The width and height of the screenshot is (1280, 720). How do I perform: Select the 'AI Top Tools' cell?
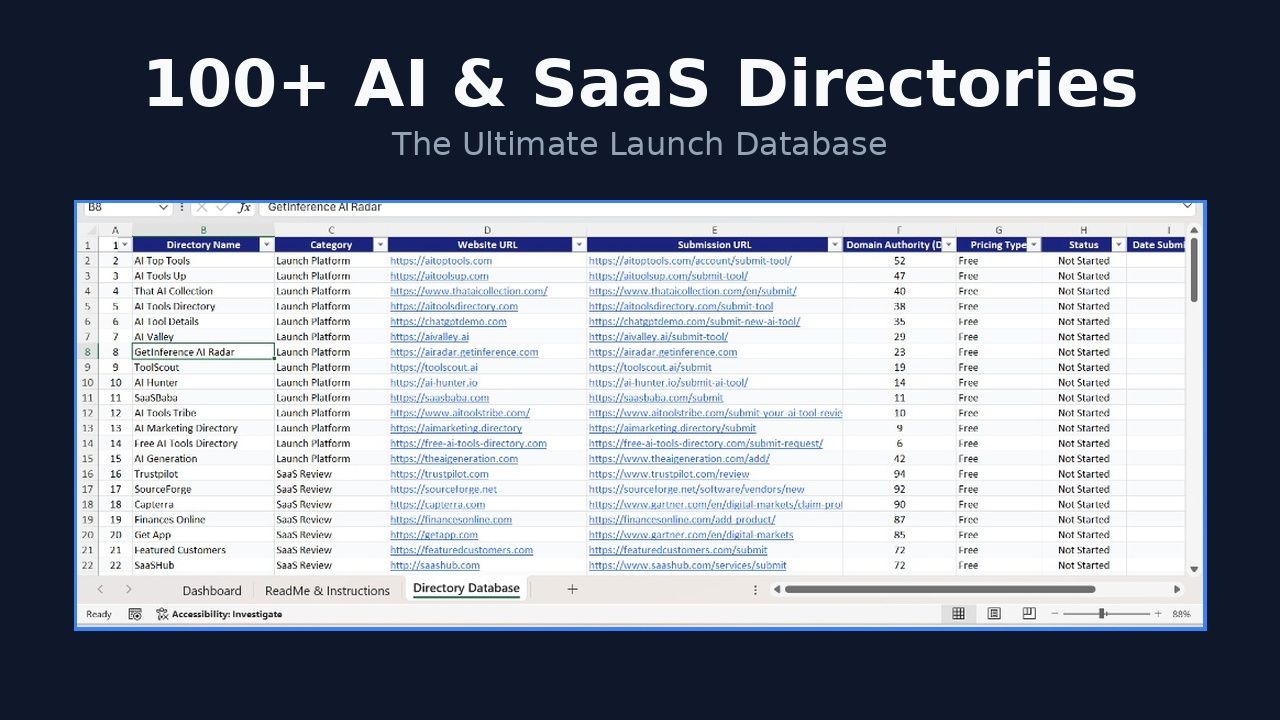point(203,261)
